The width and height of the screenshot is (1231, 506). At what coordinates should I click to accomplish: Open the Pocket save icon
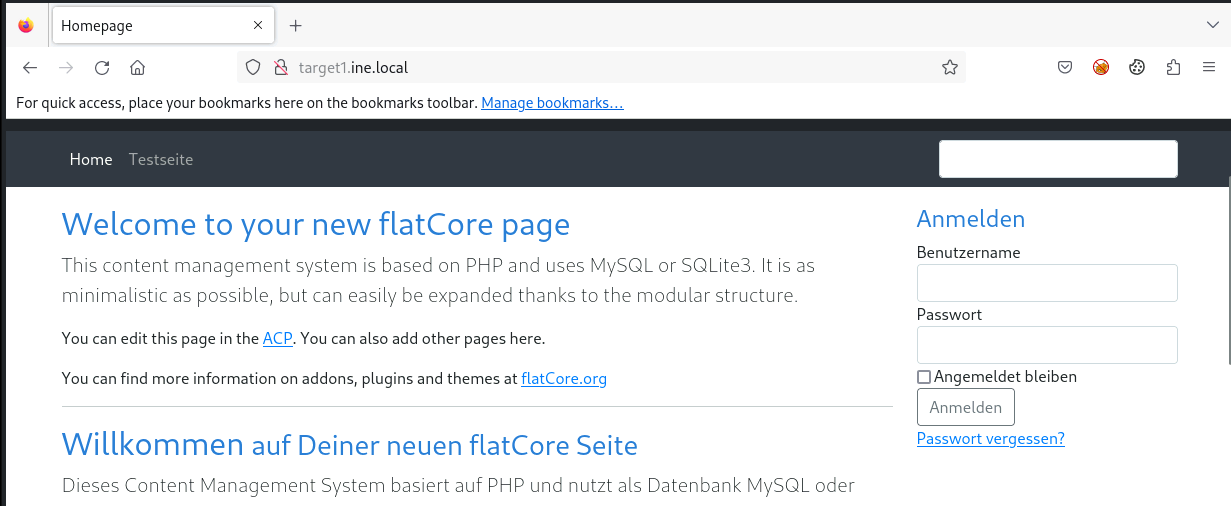pos(1065,68)
